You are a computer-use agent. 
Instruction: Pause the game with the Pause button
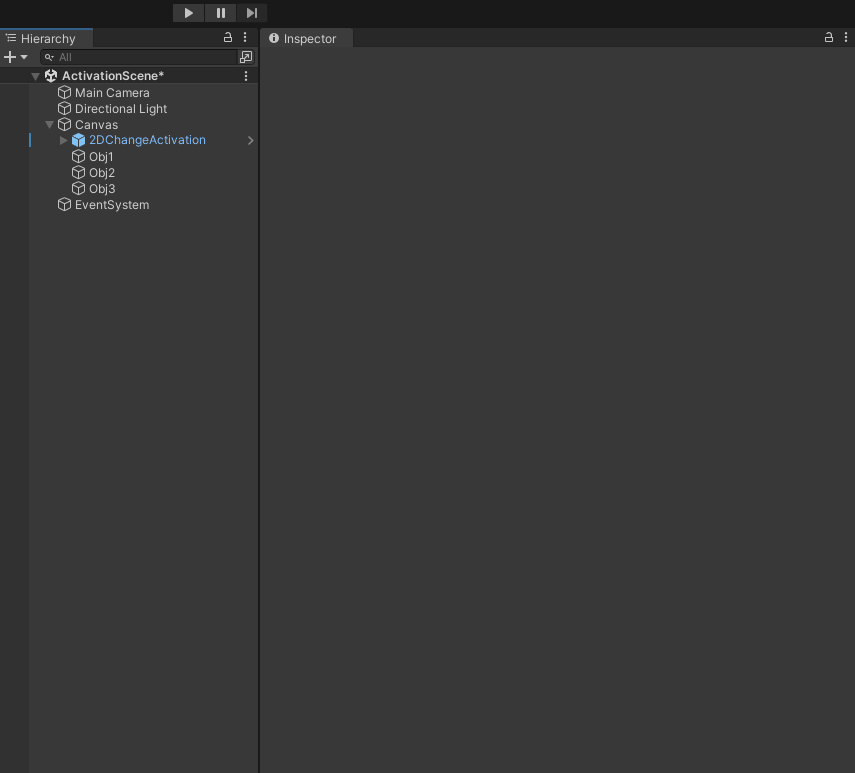(x=220, y=13)
